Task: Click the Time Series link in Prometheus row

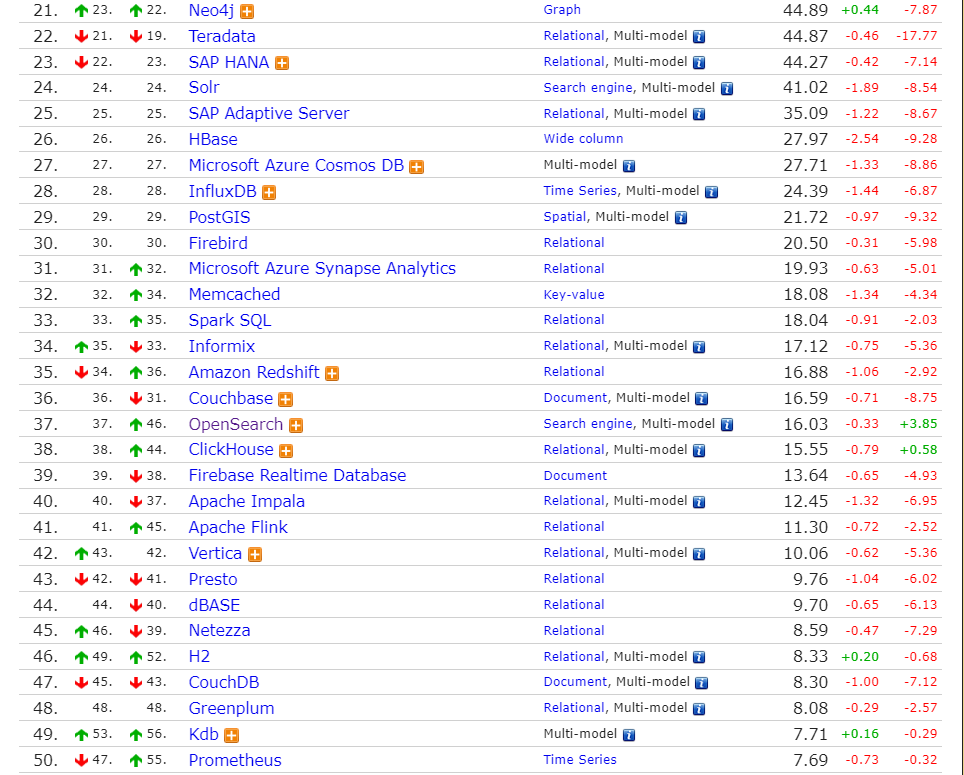Action: (x=580, y=760)
